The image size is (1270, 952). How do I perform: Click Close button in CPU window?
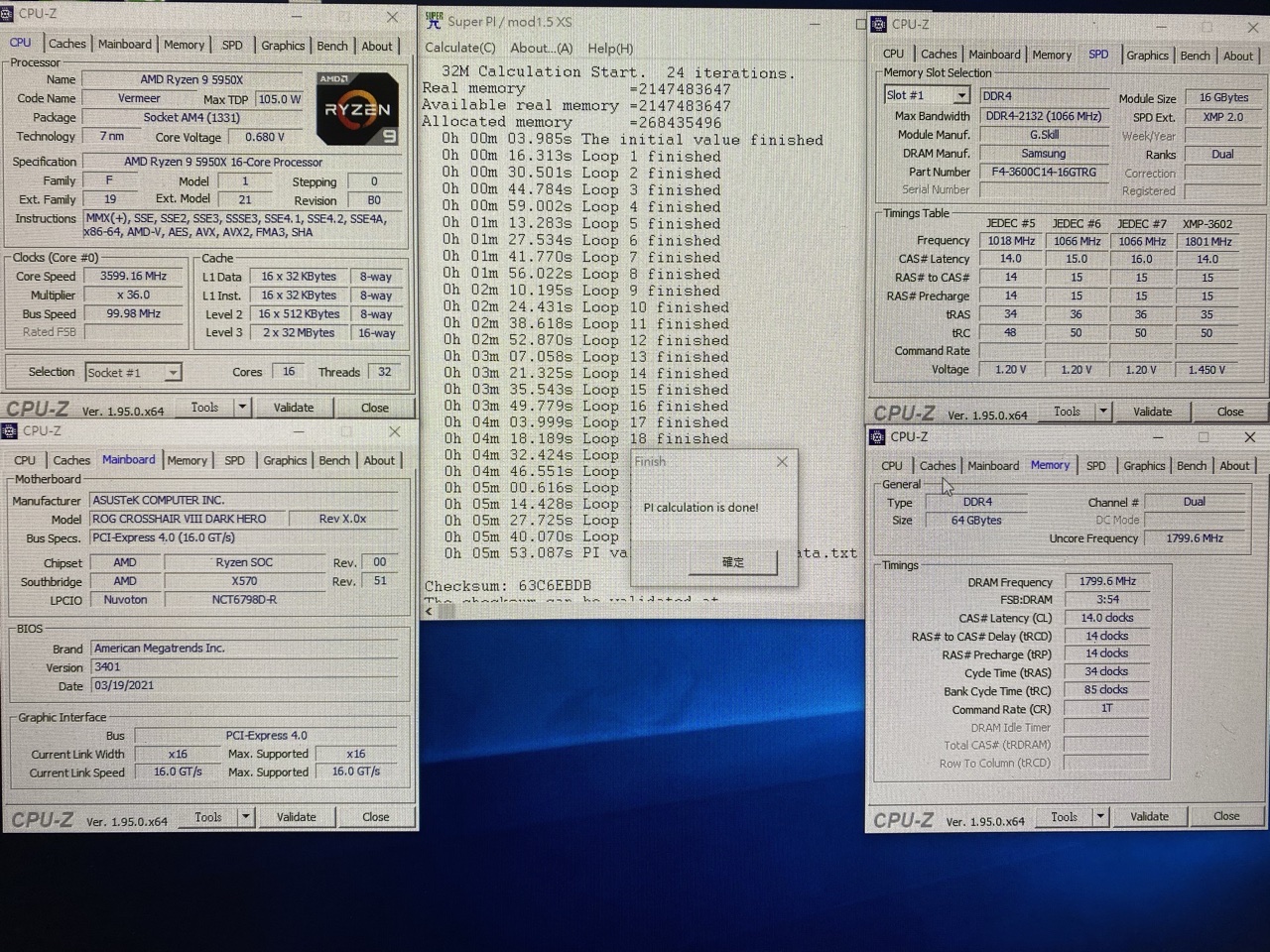click(375, 408)
